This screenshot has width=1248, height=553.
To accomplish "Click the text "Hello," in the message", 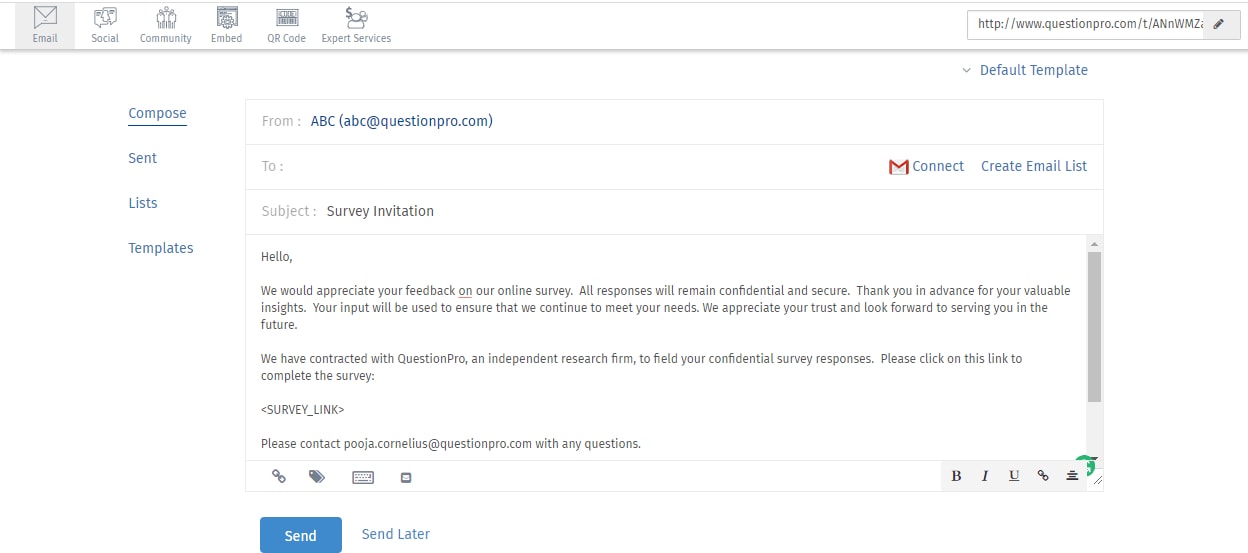I will 277,257.
